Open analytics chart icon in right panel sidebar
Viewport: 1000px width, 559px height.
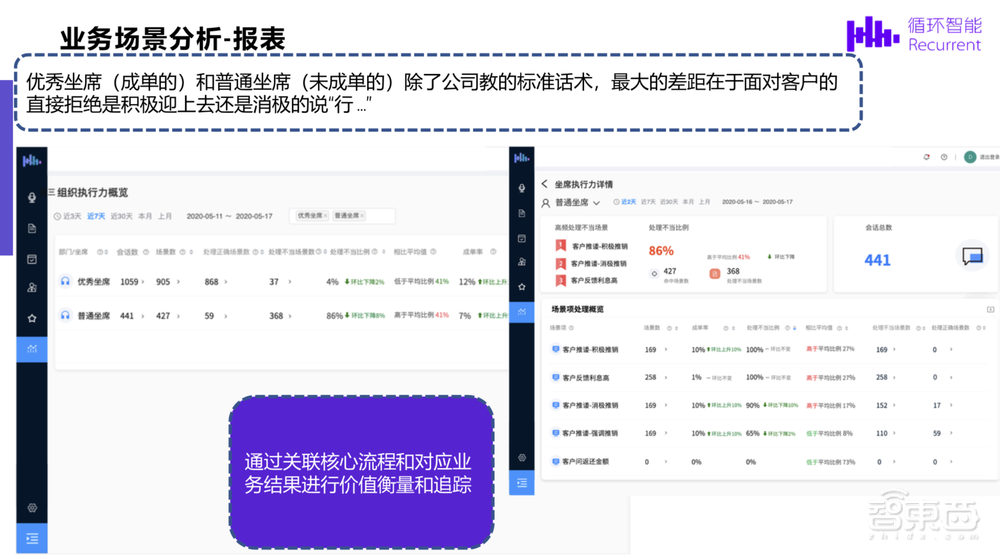coord(522,312)
